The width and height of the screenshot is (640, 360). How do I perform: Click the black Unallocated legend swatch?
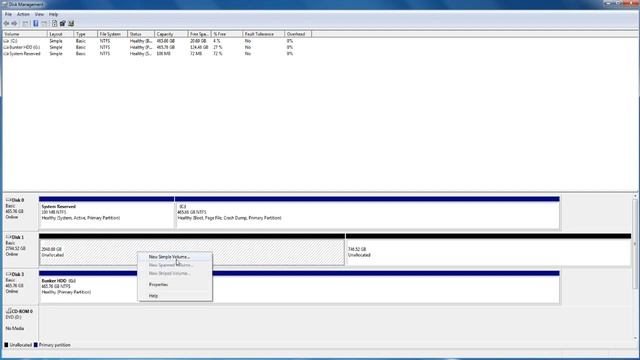pos(6,345)
